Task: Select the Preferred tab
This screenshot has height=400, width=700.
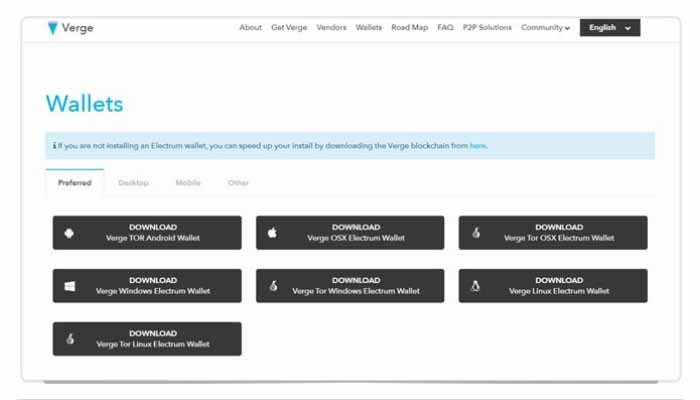Action: click(x=75, y=183)
